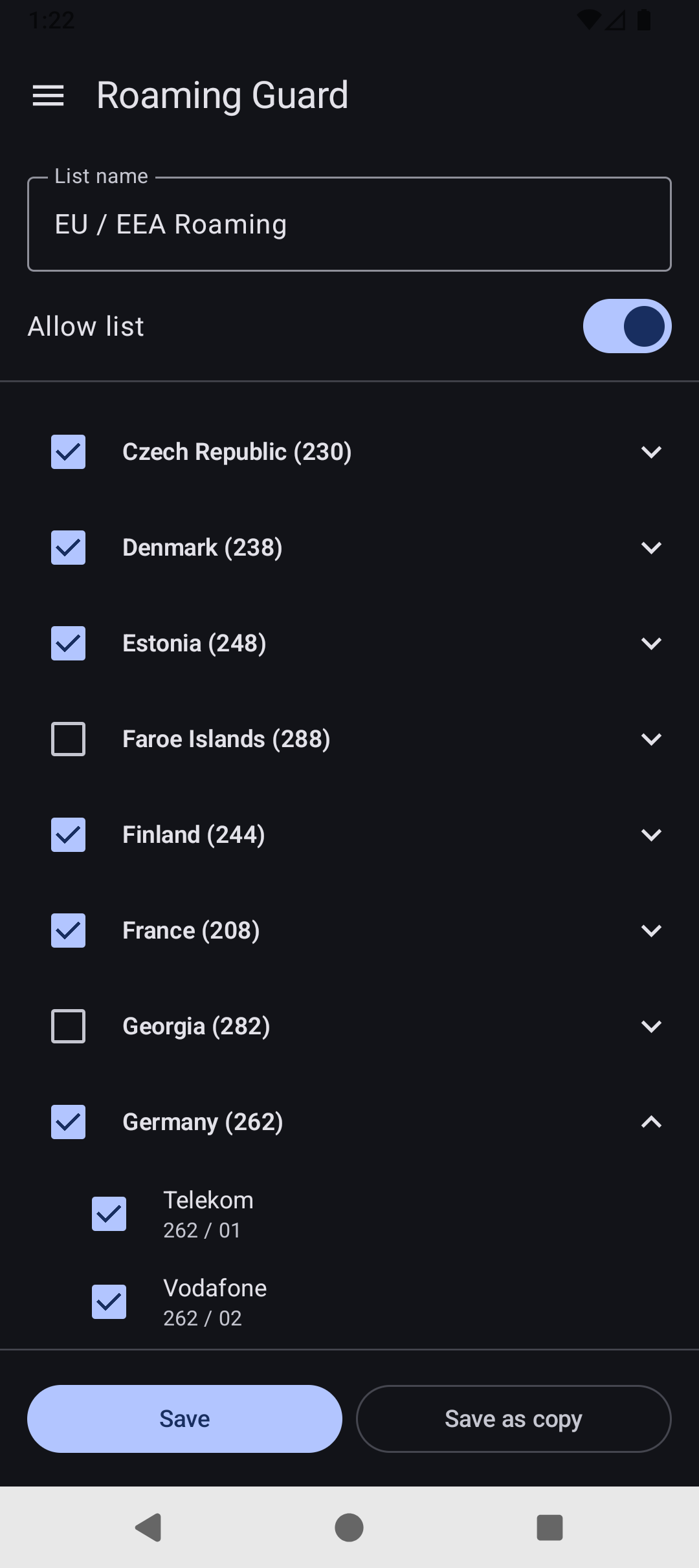699x1568 pixels.
Task: Expand the Finland (244) chevron
Action: pos(651,834)
